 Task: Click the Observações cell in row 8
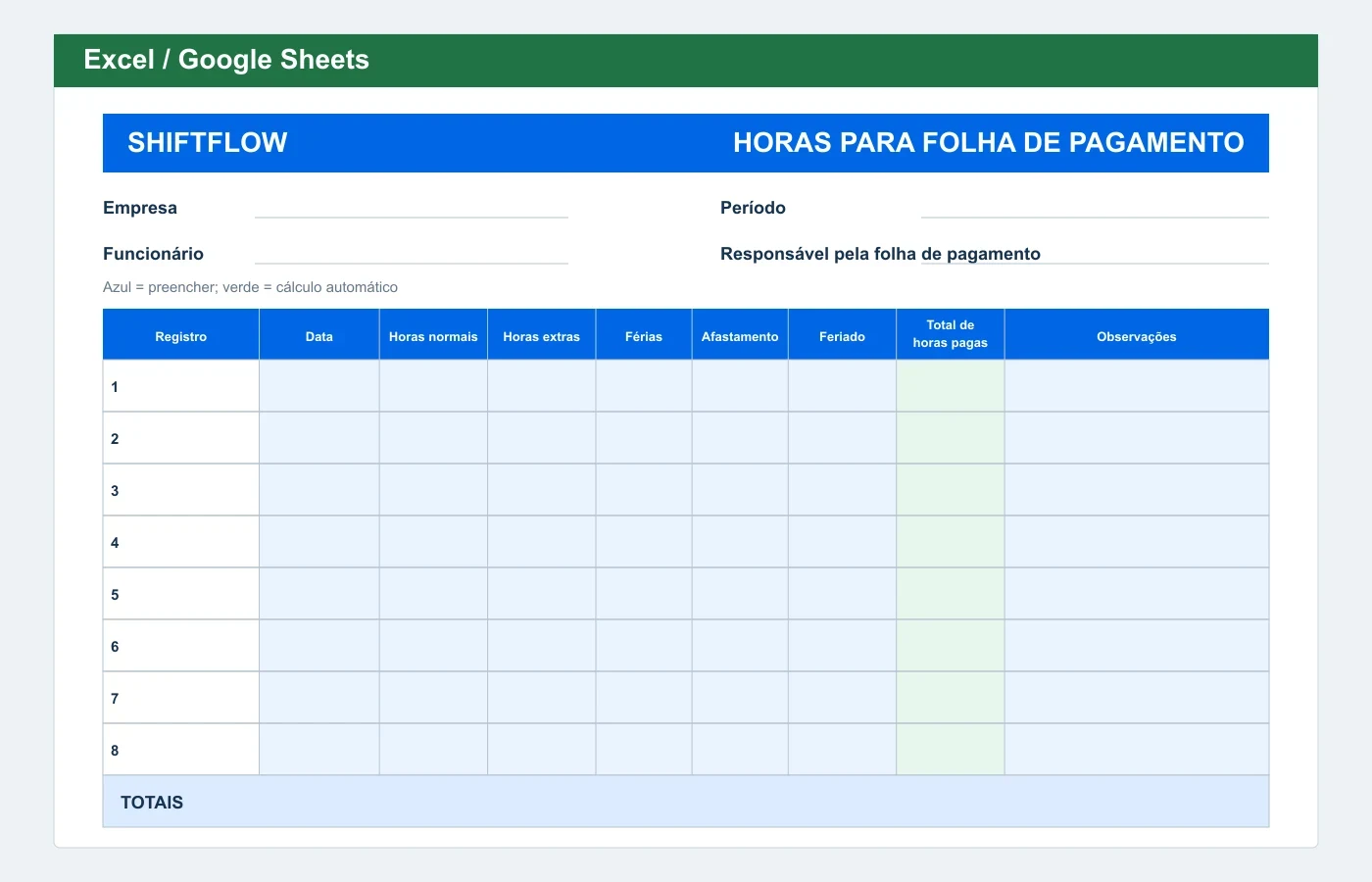tap(1137, 750)
